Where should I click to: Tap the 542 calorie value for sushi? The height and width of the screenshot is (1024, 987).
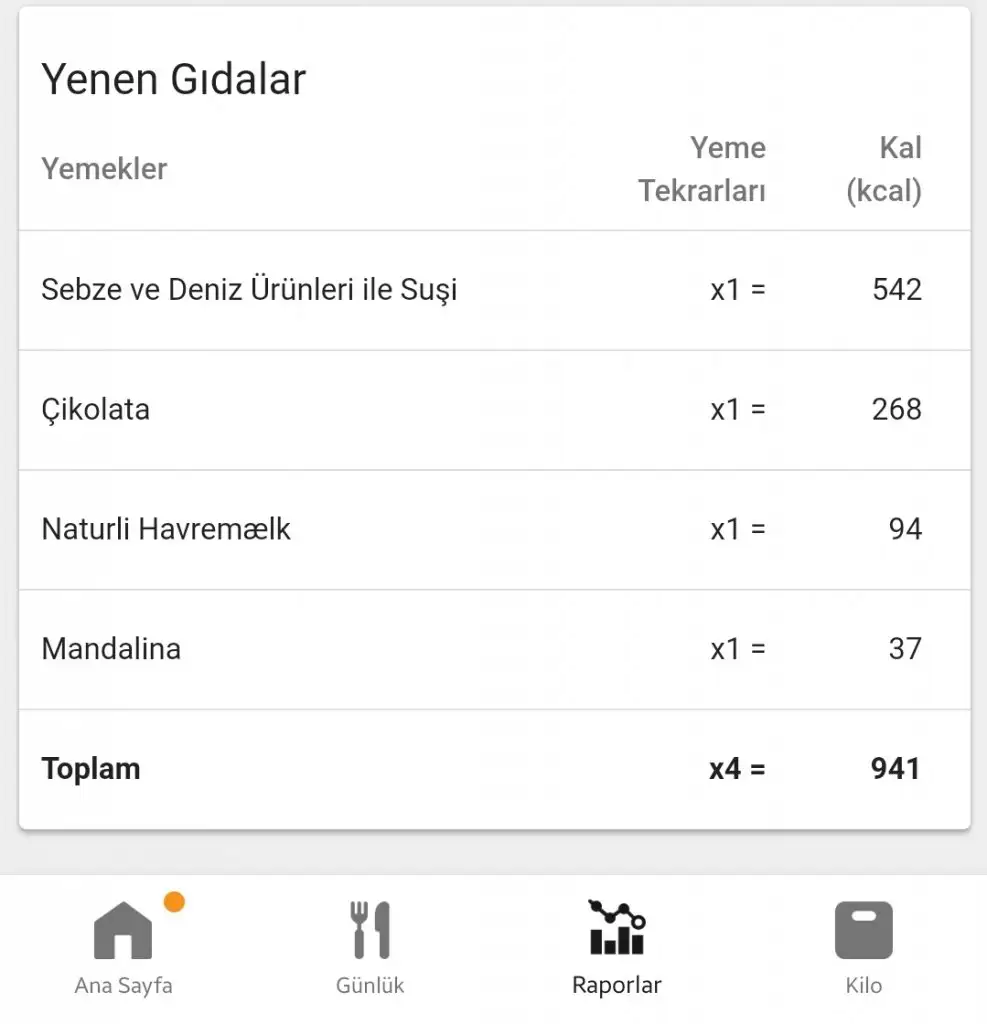tap(896, 290)
